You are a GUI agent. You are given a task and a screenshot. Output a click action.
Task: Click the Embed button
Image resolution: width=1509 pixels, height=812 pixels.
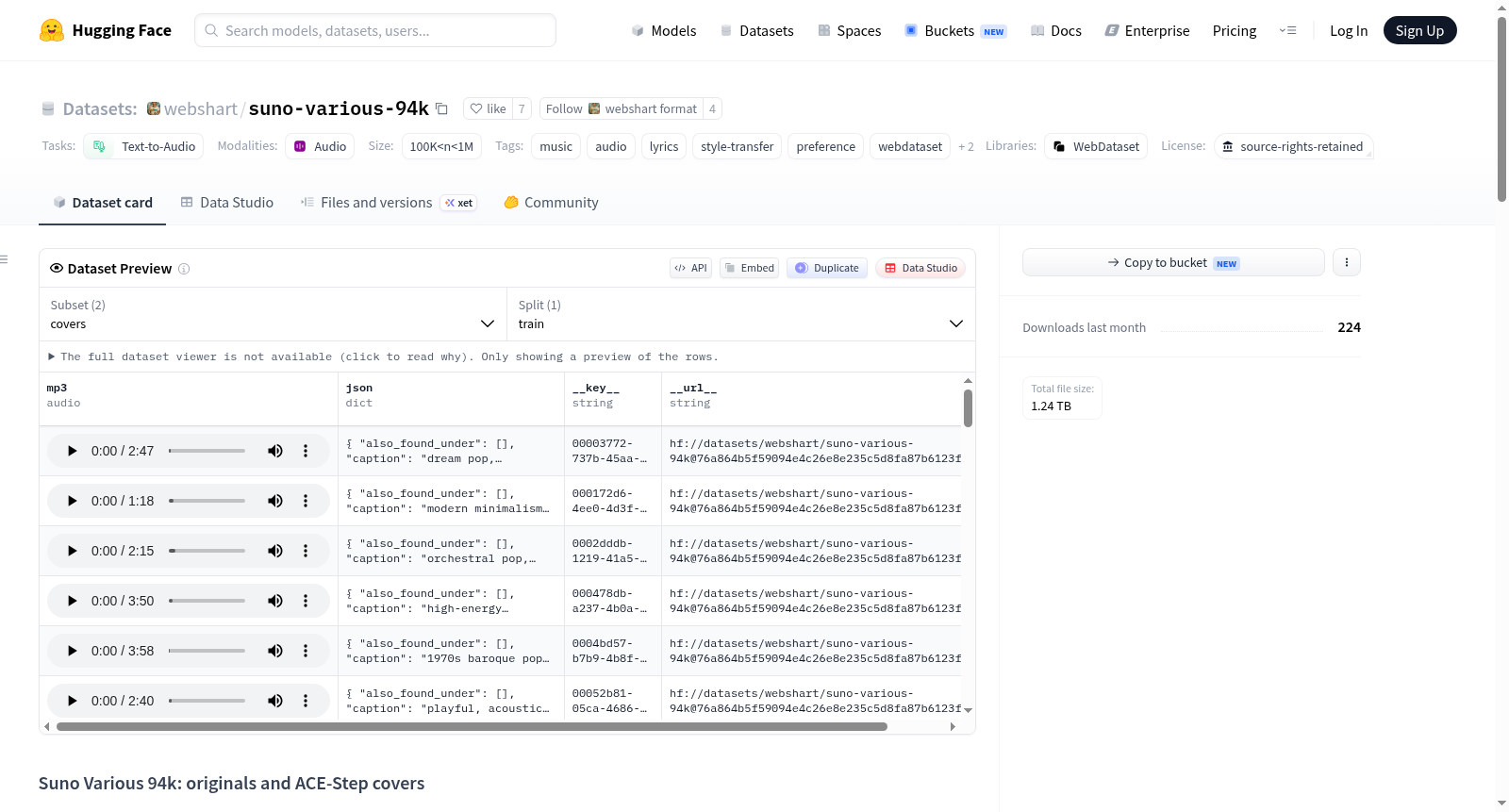750,268
